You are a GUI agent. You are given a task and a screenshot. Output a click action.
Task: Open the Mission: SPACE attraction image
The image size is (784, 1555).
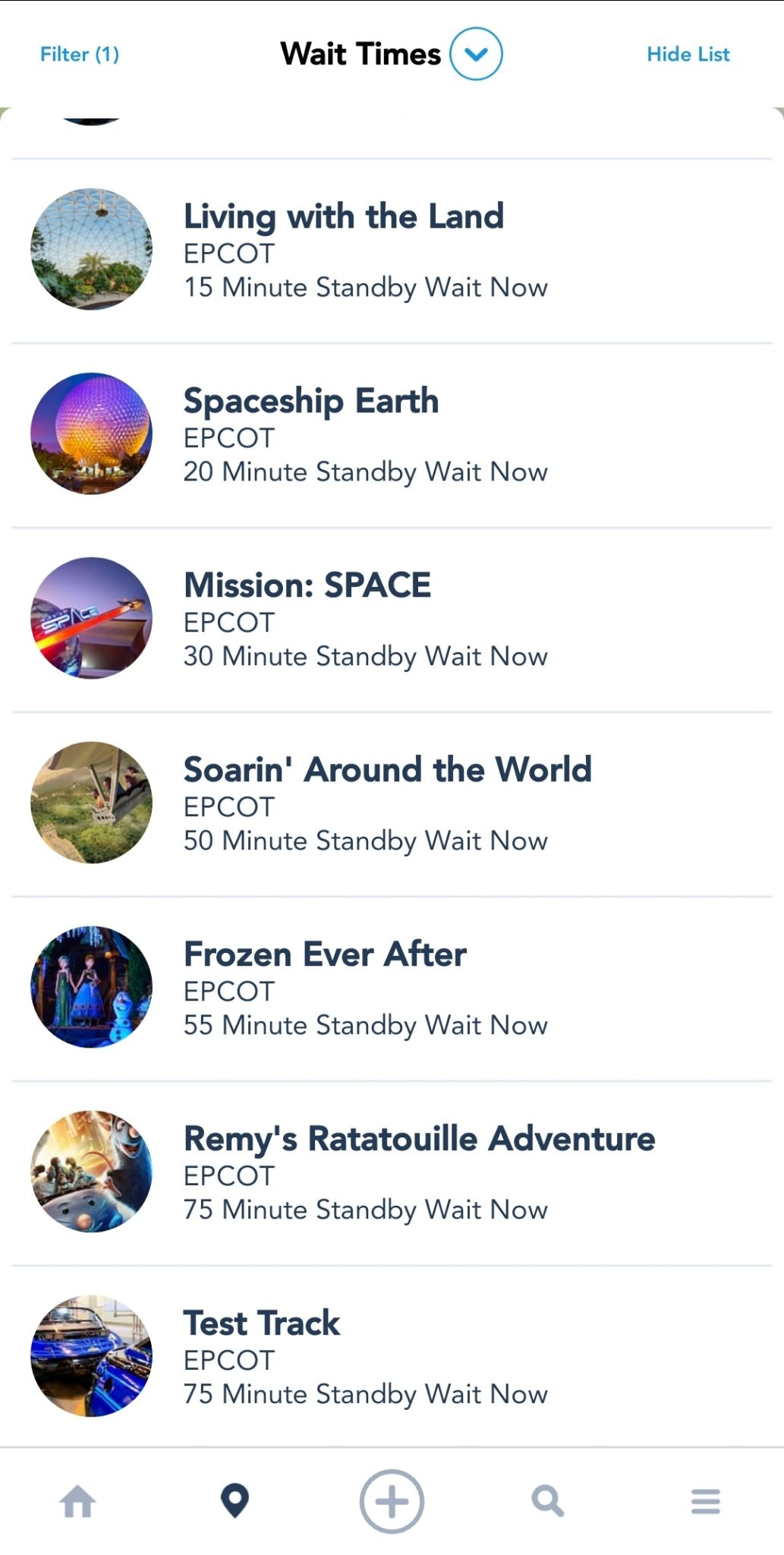[91, 618]
